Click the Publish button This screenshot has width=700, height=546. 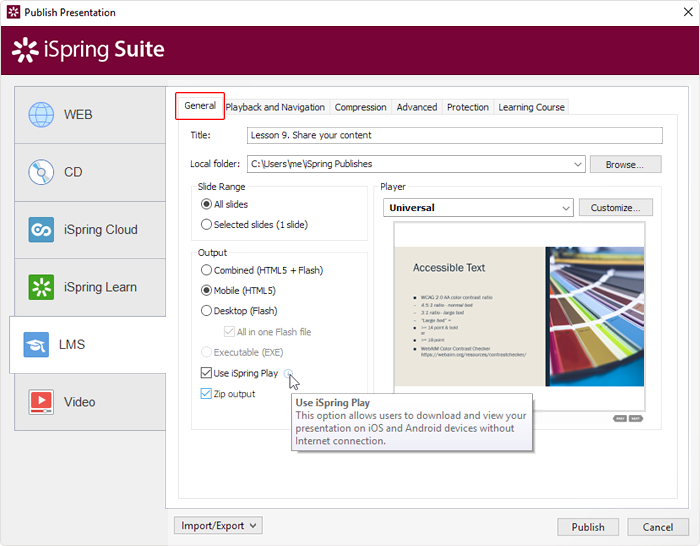588,527
